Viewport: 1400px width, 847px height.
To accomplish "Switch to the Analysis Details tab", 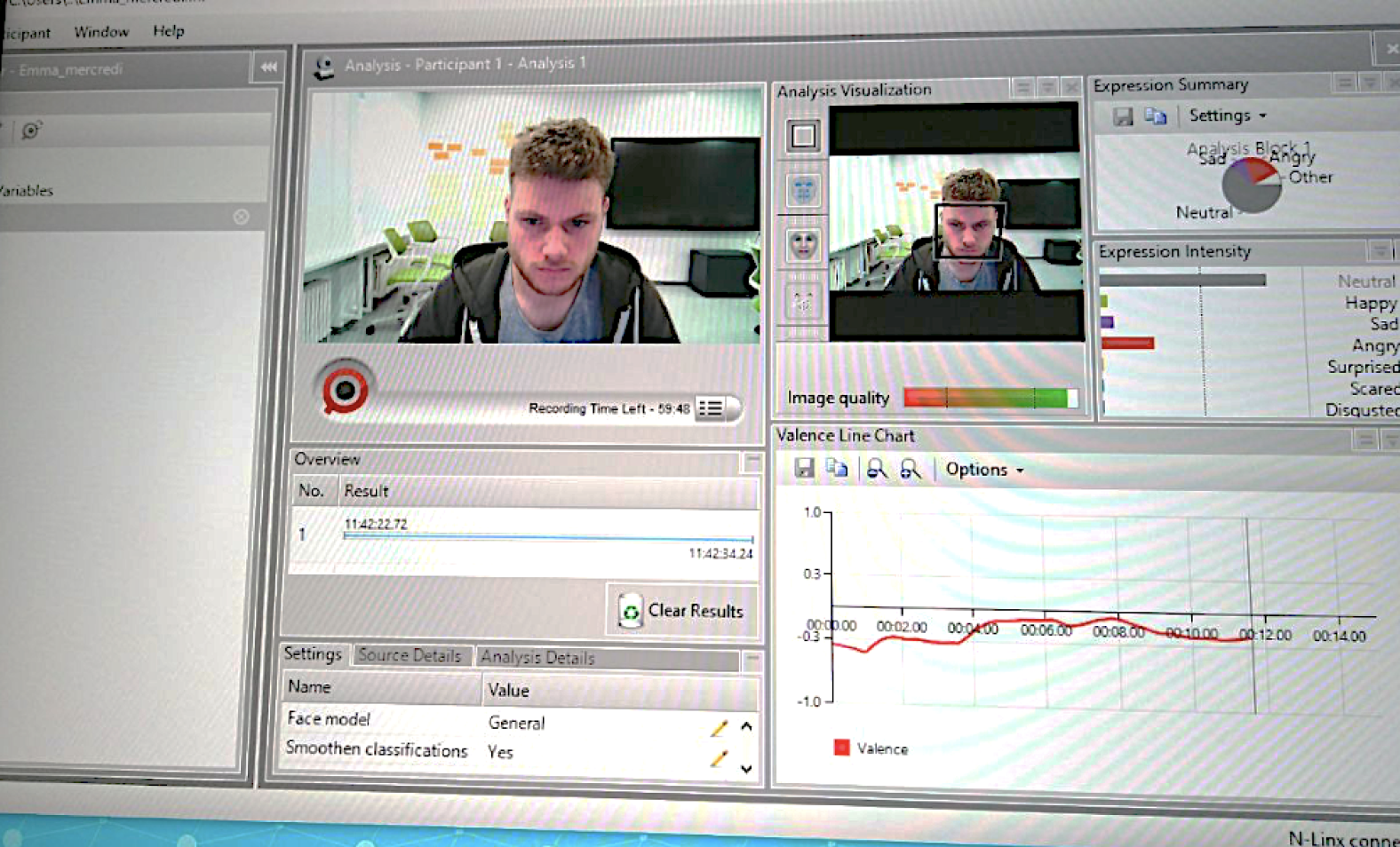I will (537, 657).
